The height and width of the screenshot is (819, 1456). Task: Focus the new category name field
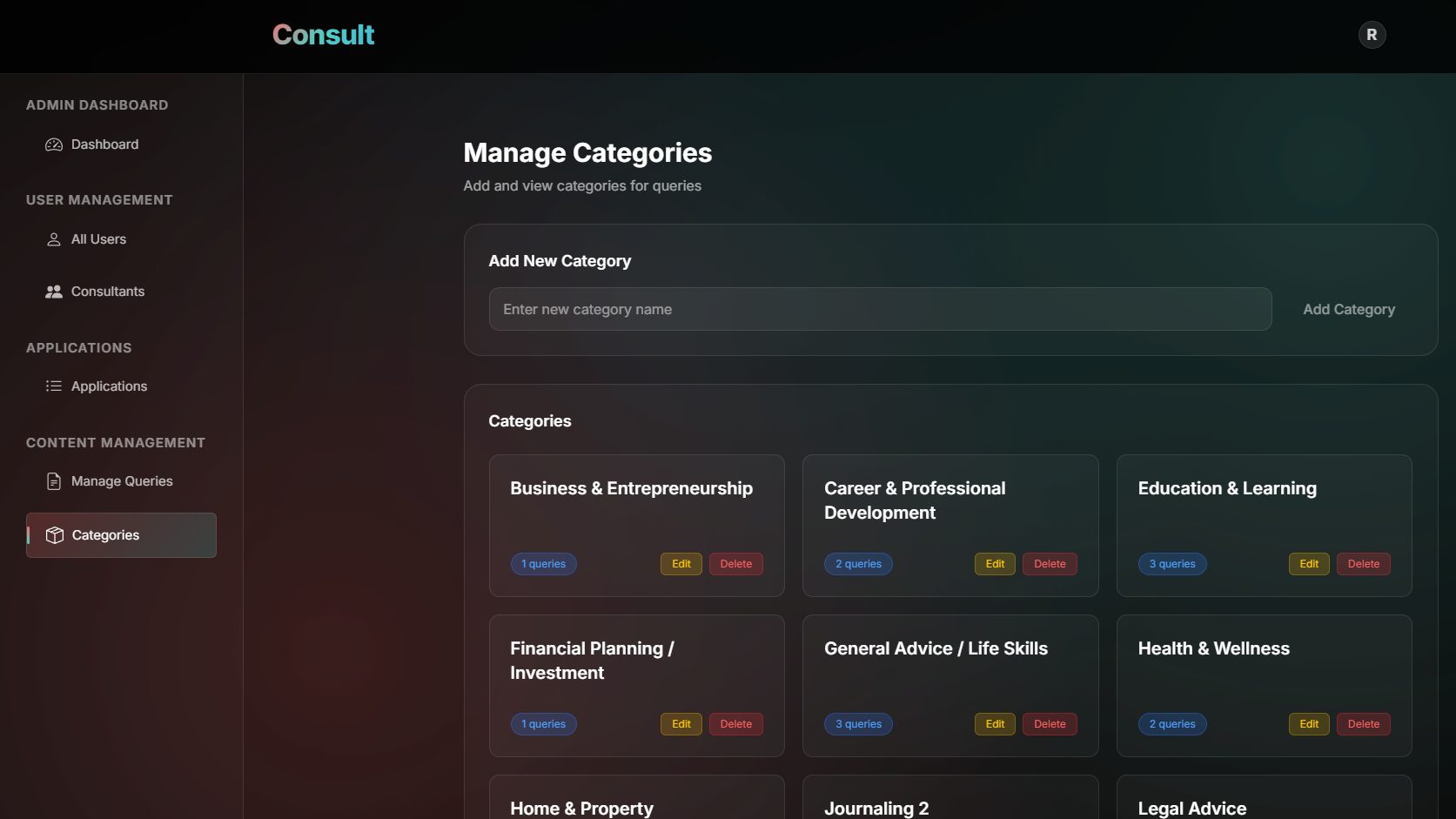coord(880,309)
